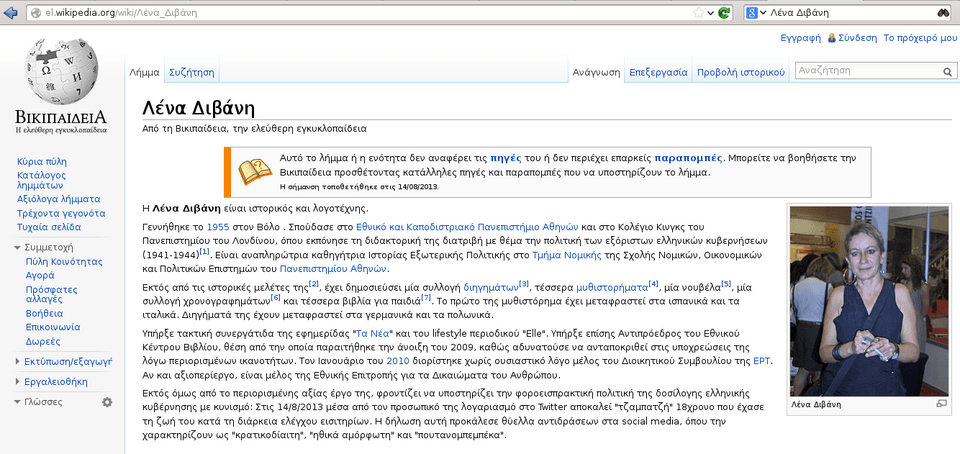Expand the Εργαλειοθήκη sidebar section
This screenshot has height=454, width=960.
coord(18,381)
